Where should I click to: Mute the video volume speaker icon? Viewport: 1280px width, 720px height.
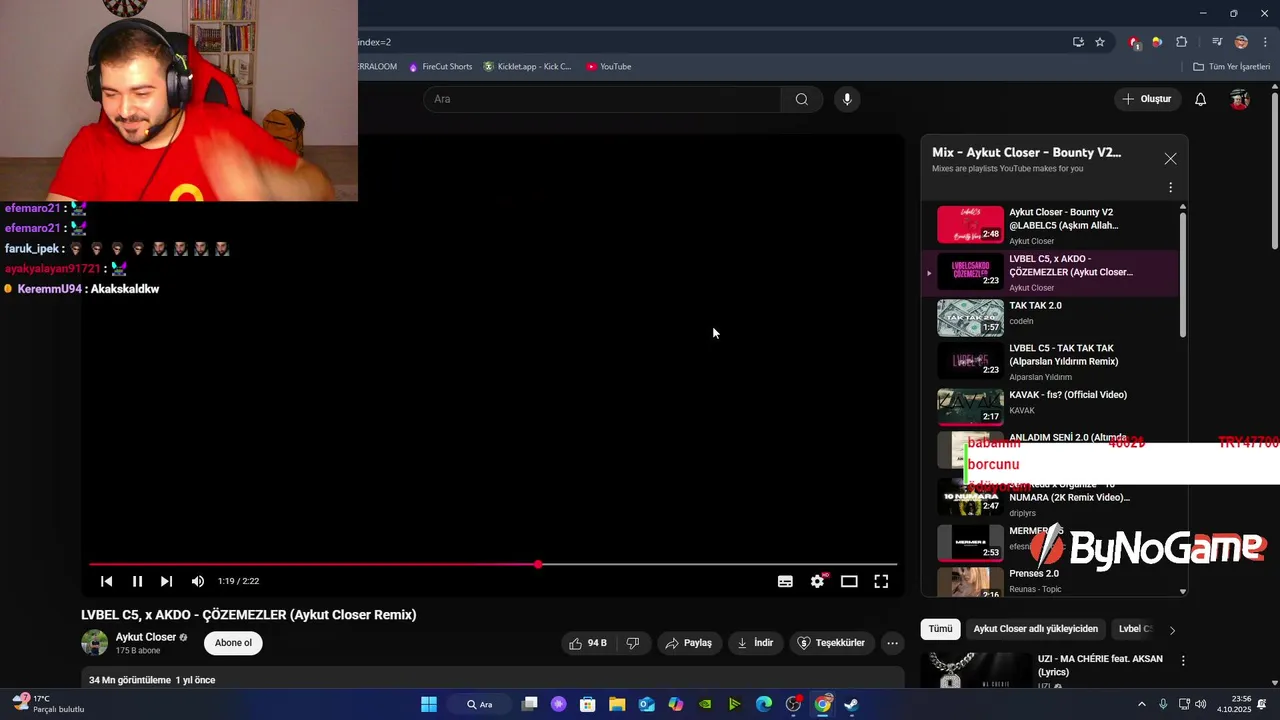198,581
